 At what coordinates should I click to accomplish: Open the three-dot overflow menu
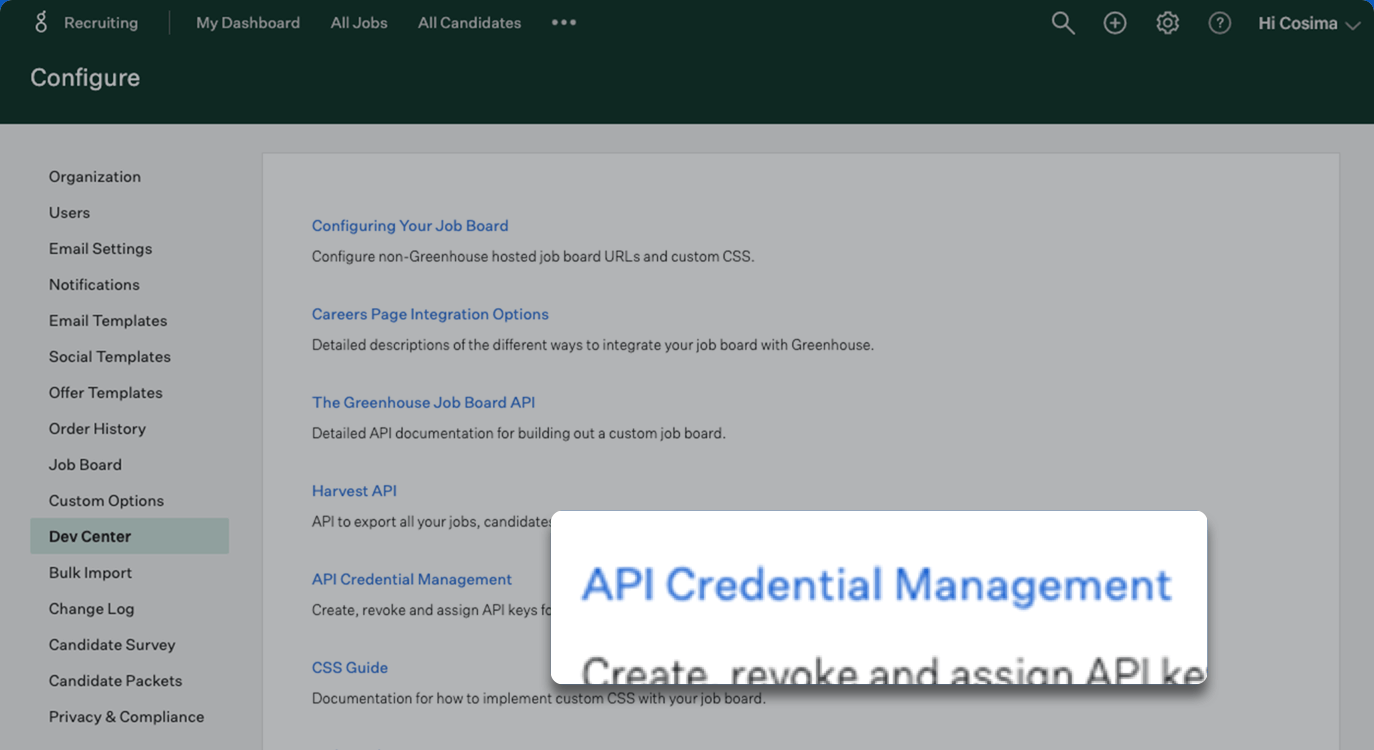click(x=564, y=22)
